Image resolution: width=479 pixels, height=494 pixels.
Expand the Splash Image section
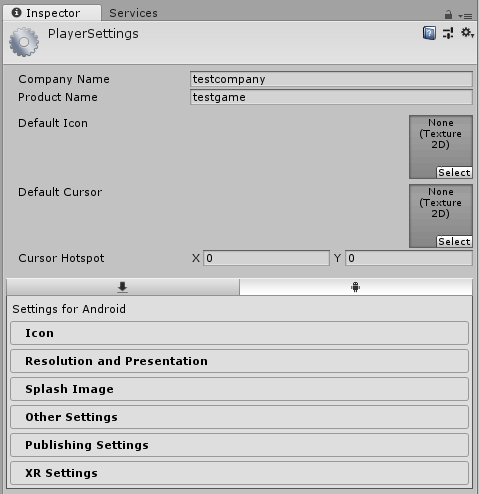239,389
